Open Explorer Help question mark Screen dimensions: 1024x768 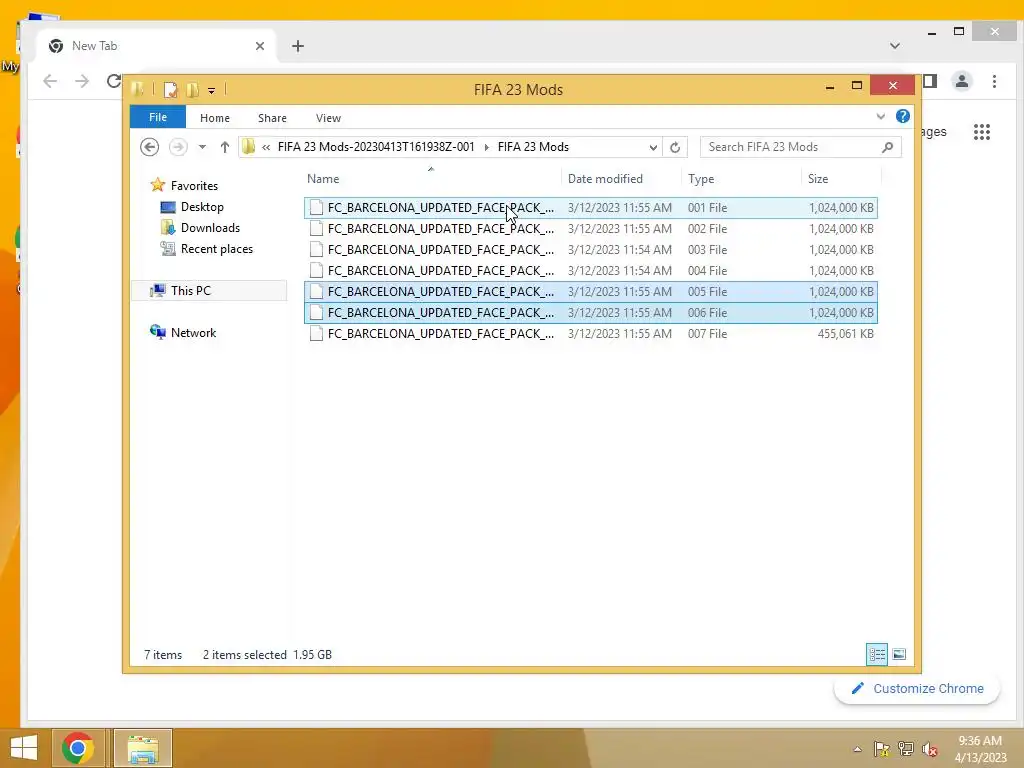pyautogui.click(x=903, y=116)
